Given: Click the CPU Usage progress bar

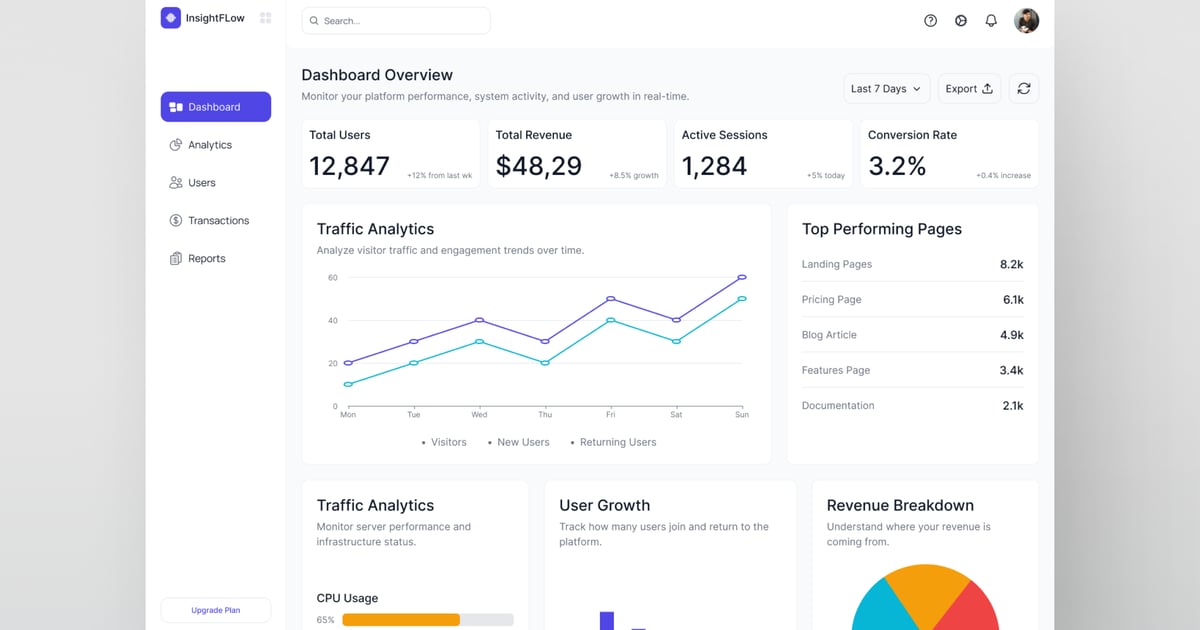Looking at the screenshot, I should (427, 620).
